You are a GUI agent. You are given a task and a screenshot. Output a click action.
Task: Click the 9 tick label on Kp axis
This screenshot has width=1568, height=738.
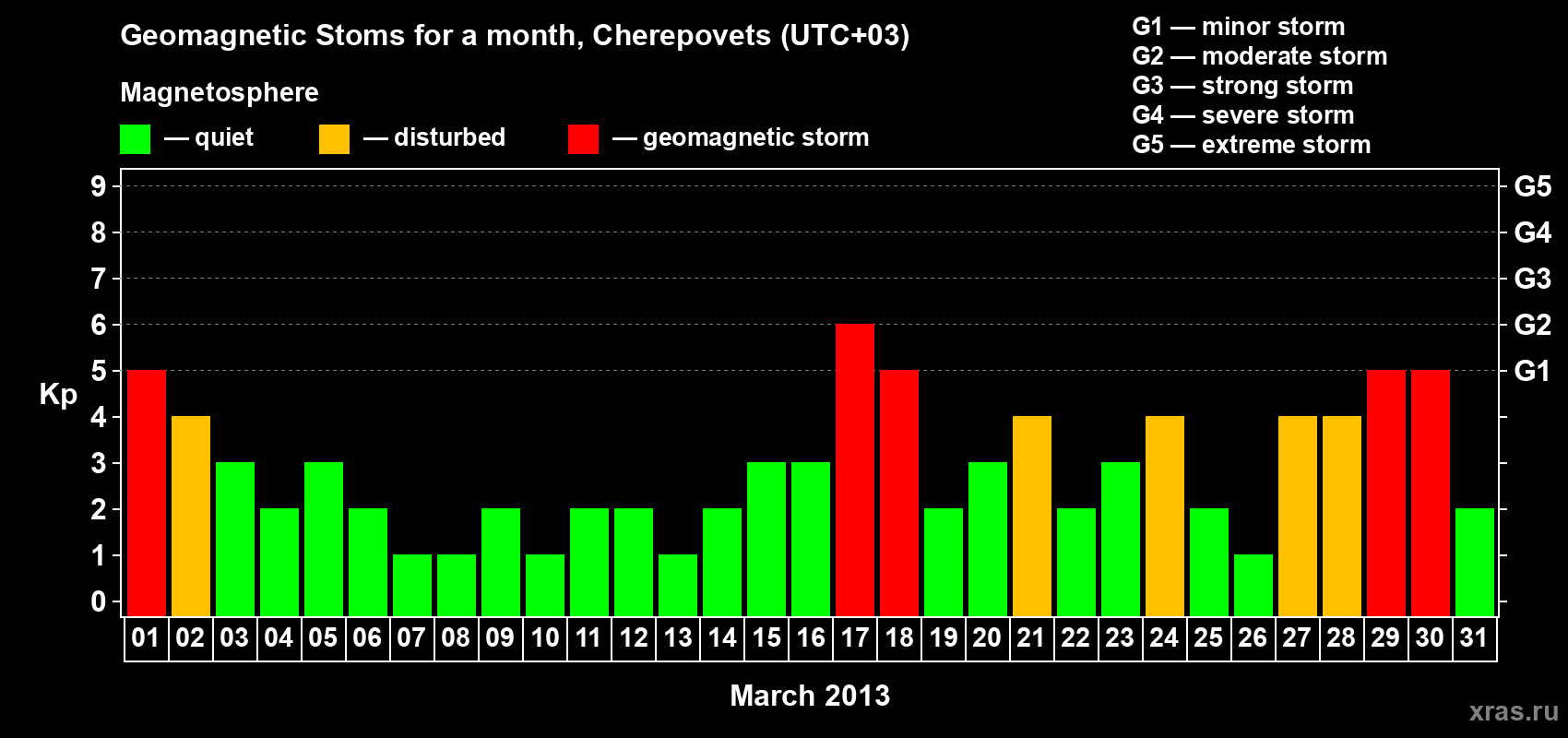(x=99, y=186)
